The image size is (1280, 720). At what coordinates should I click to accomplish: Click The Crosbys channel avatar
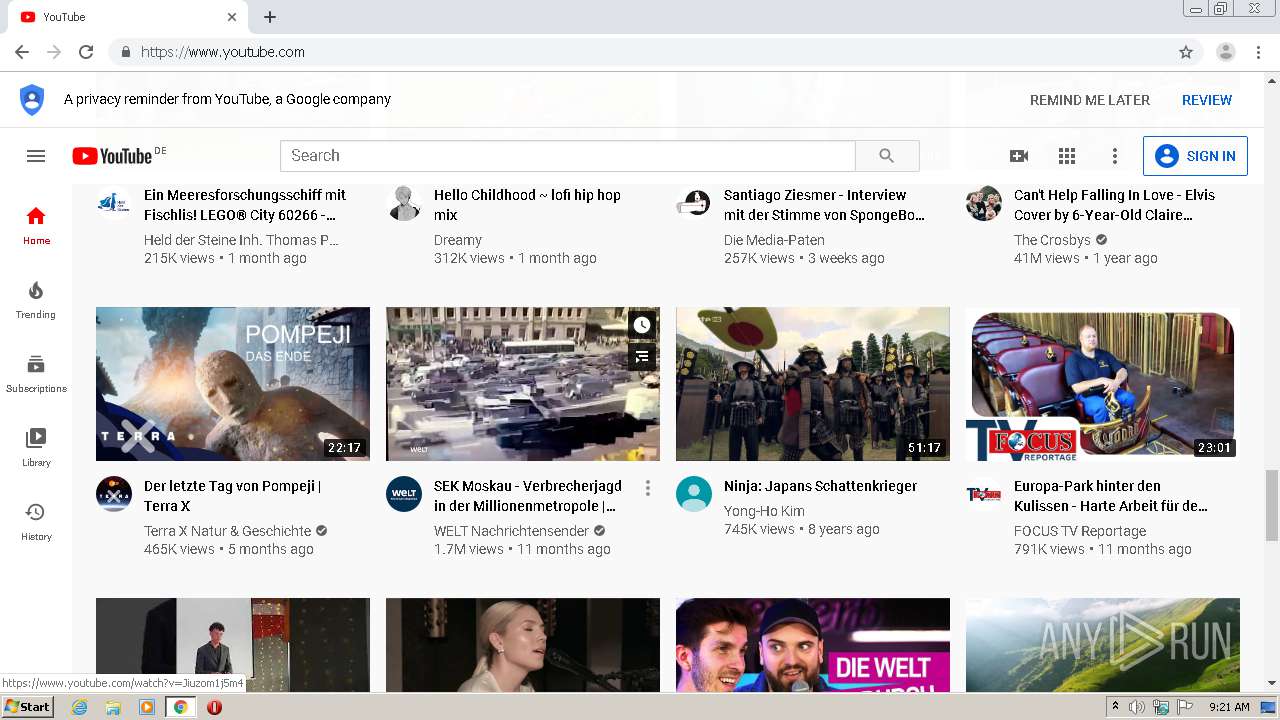984,203
